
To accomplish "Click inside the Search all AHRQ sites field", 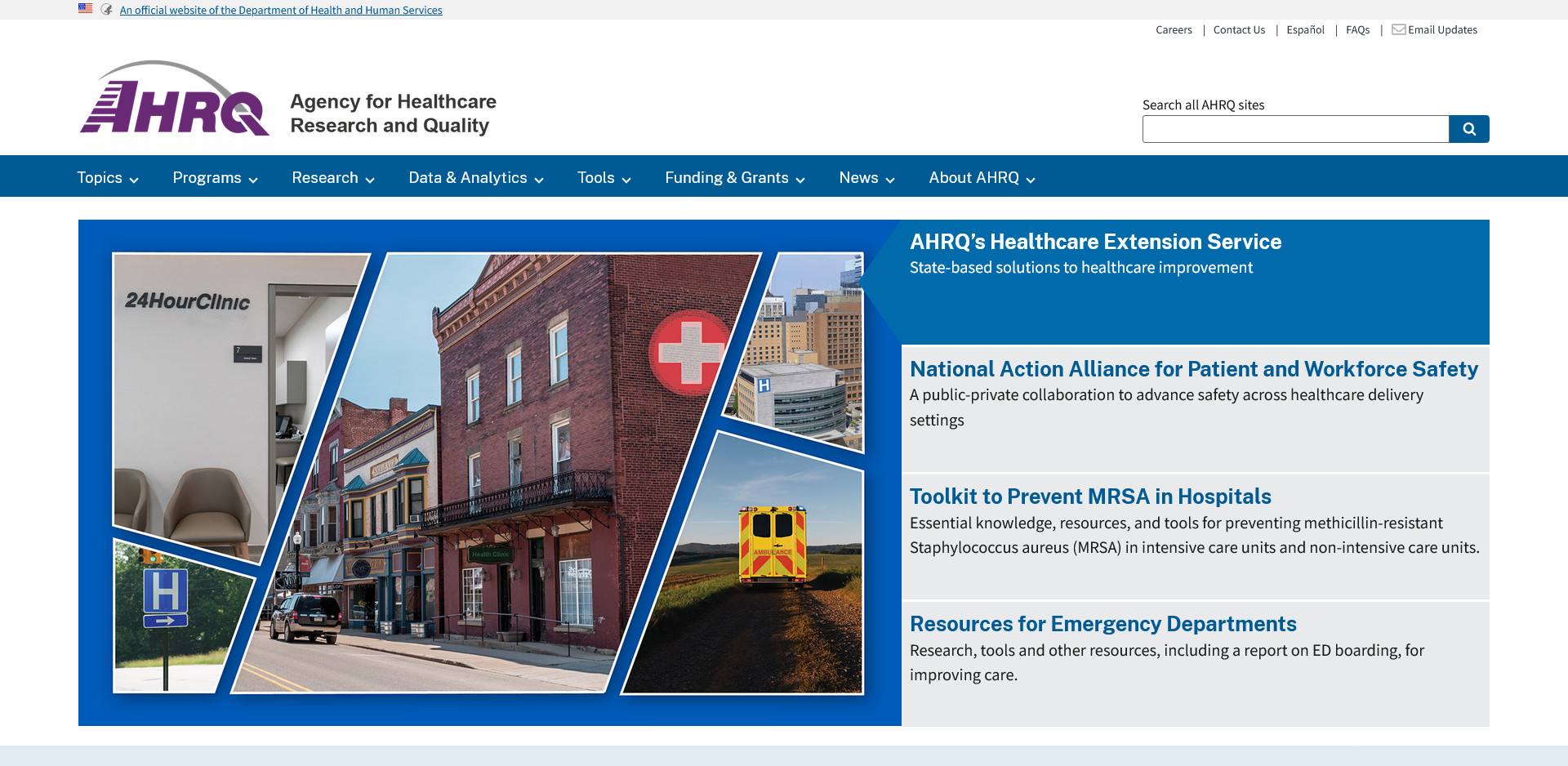I will (x=1294, y=129).
